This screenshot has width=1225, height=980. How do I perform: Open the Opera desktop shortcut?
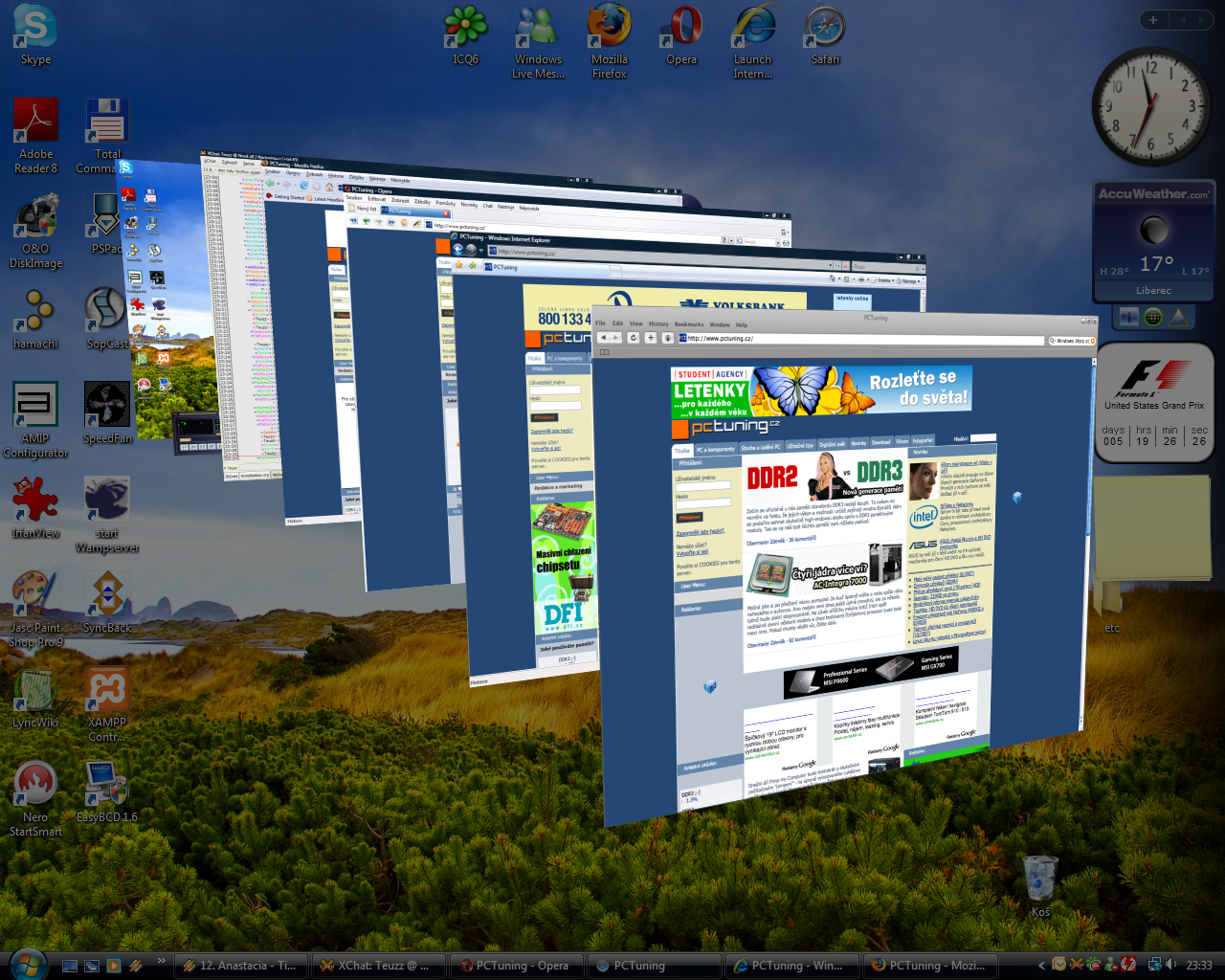tap(681, 36)
